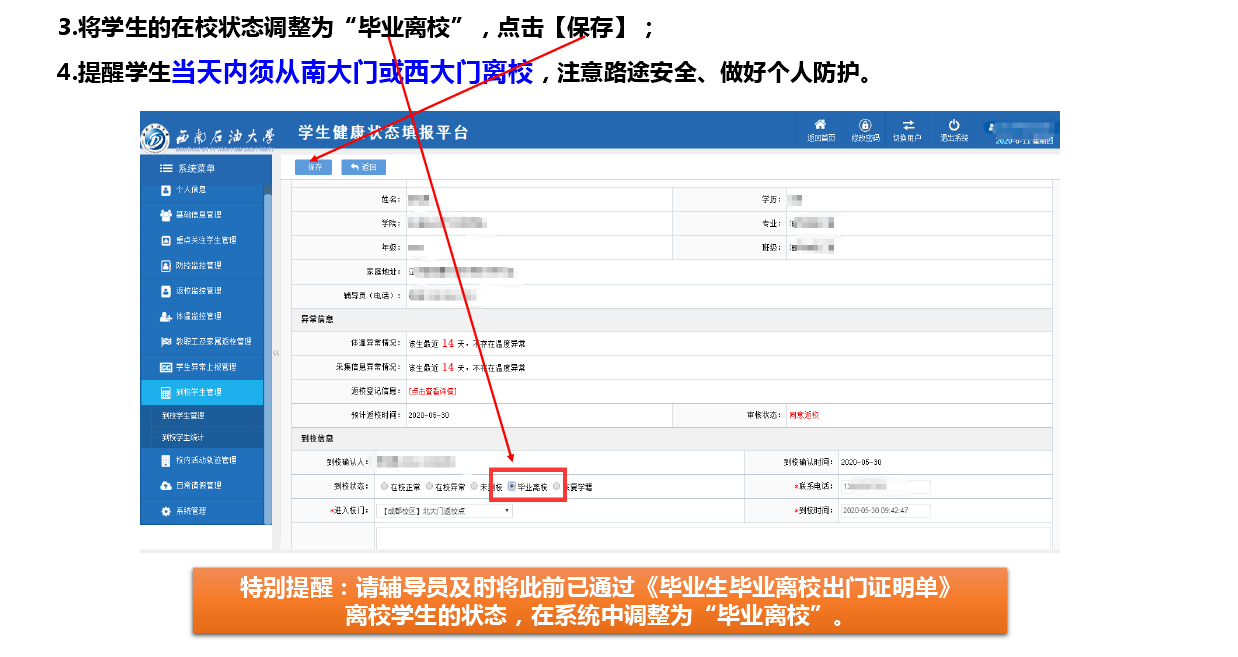Click the 系统菜单 hamburger icon
Image resolution: width=1238 pixels, height=657 pixels.
(x=166, y=168)
